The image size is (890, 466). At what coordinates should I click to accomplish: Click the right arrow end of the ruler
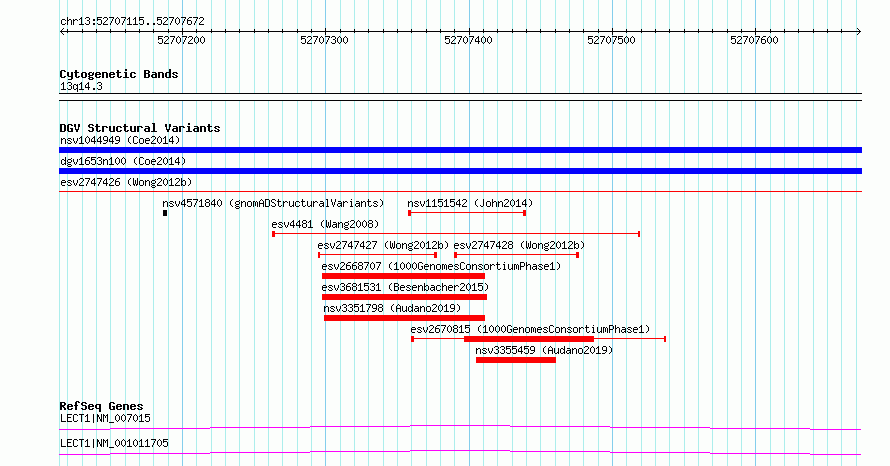859,32
